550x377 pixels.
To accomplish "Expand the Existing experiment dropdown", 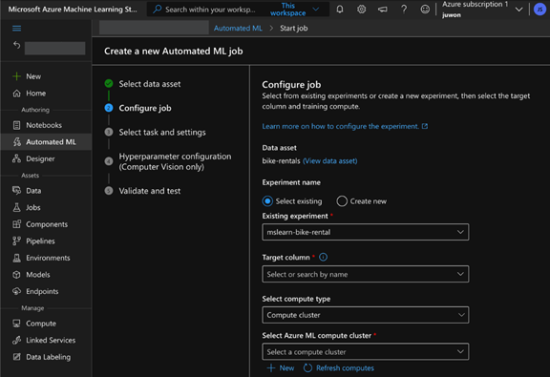I will click(365, 232).
